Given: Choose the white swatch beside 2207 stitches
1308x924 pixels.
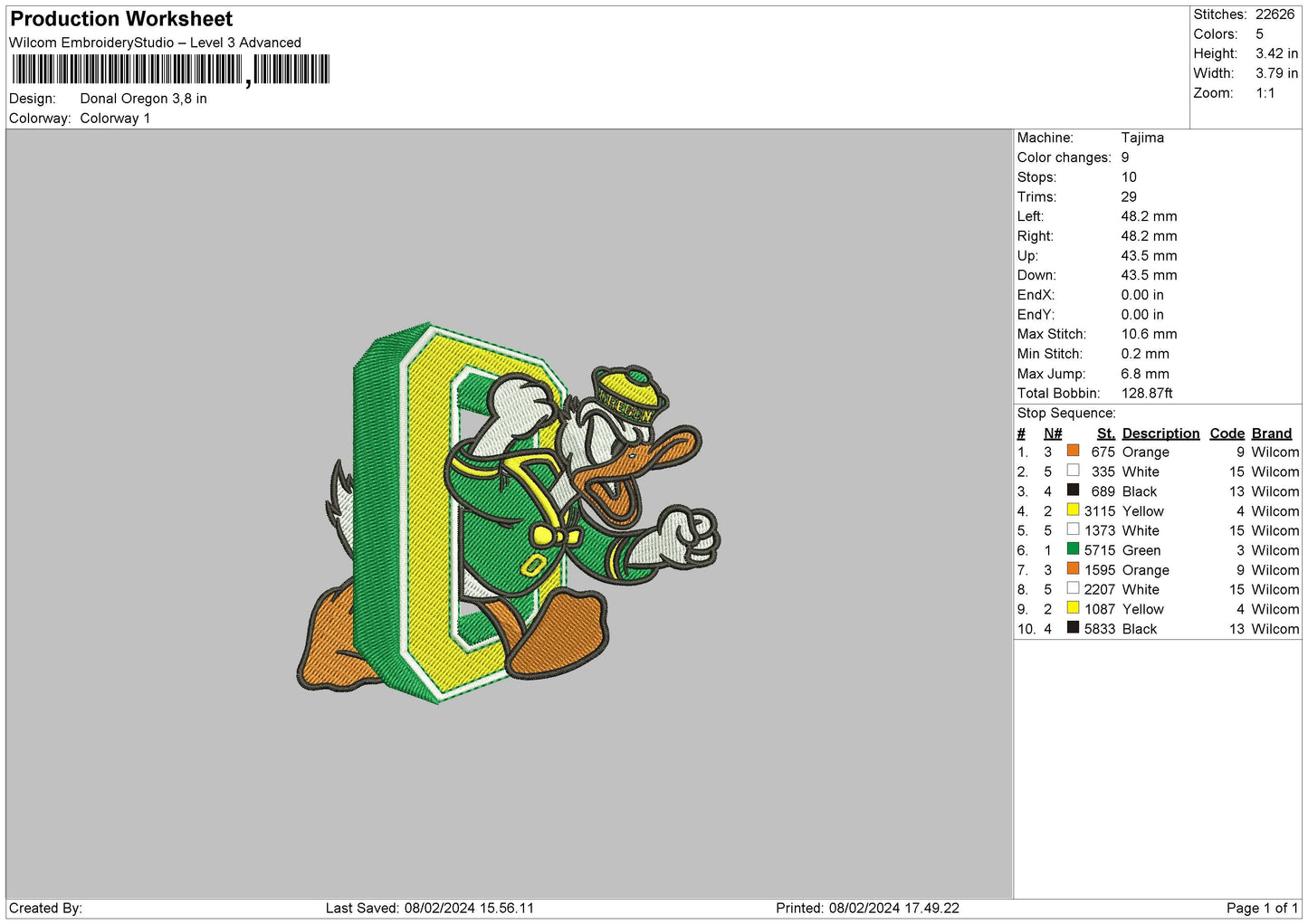Looking at the screenshot, I should coord(1073,588).
